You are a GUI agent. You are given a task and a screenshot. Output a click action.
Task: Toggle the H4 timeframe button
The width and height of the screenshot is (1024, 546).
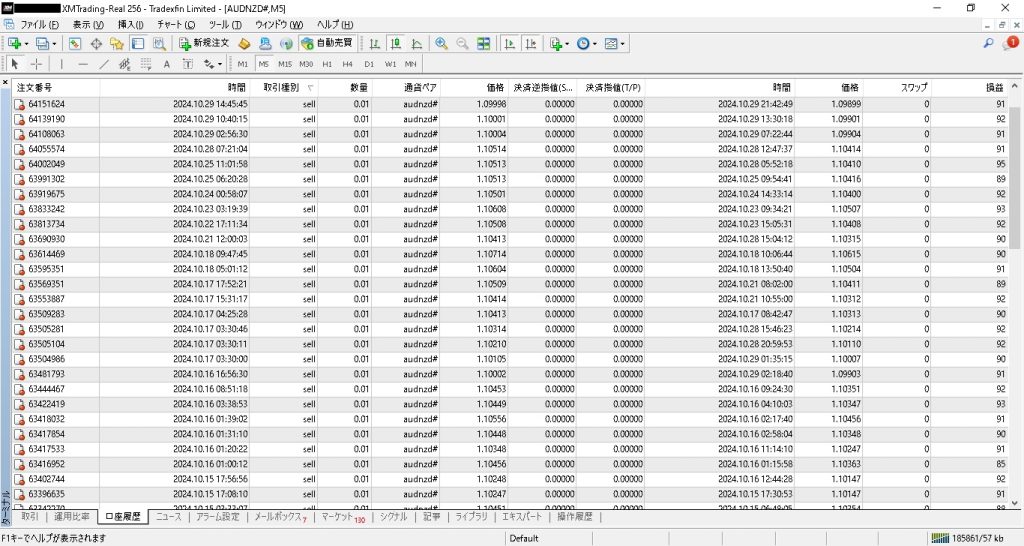point(348,64)
